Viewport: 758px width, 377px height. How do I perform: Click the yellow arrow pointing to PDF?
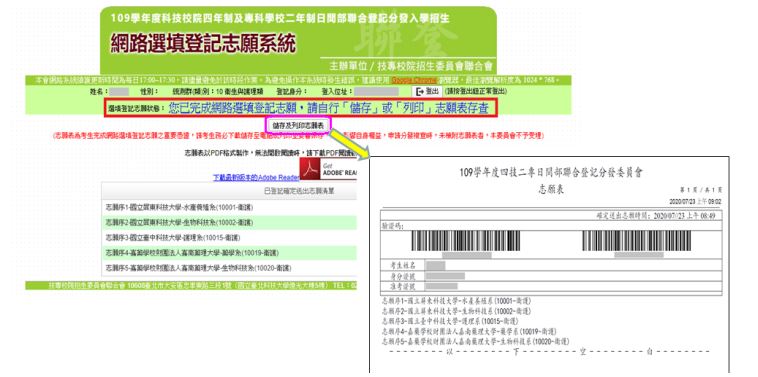click(350, 144)
